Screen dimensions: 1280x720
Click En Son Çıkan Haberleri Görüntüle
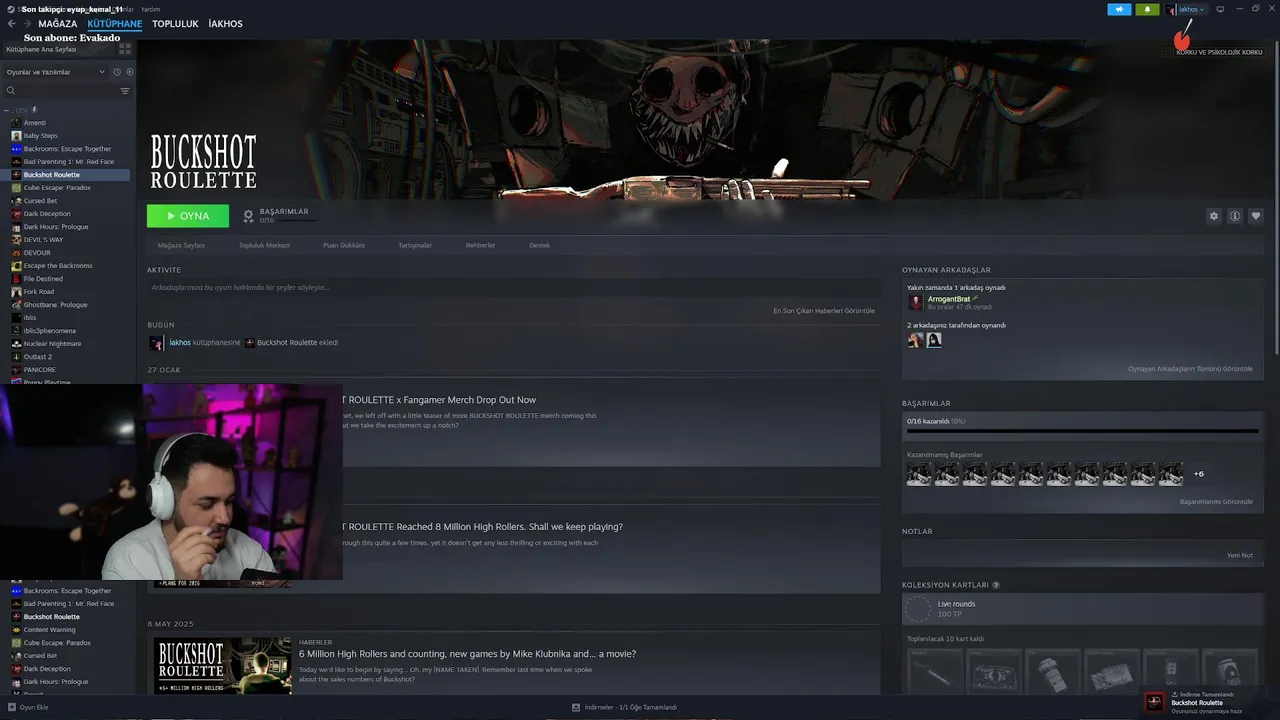824,311
